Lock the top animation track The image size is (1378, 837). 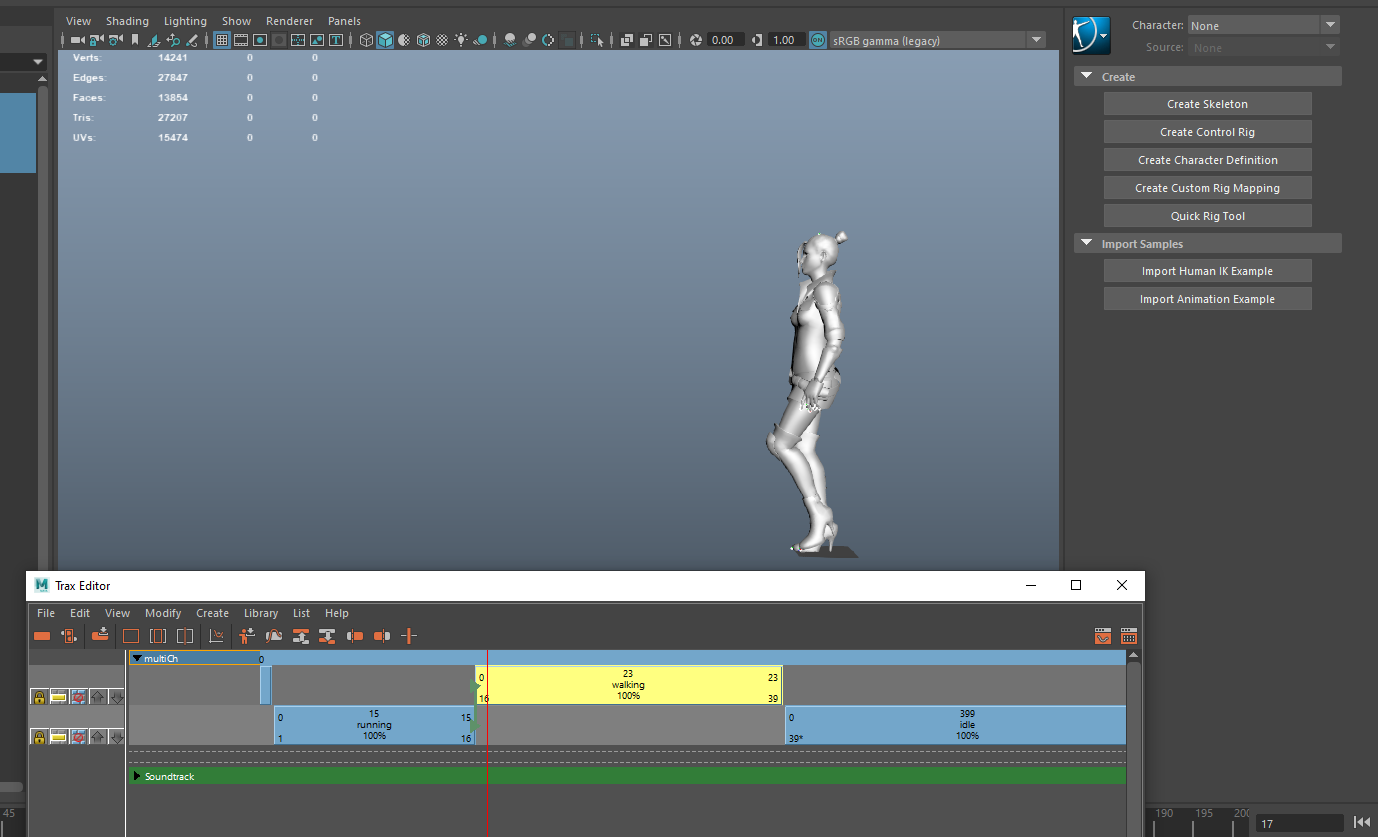(39, 696)
